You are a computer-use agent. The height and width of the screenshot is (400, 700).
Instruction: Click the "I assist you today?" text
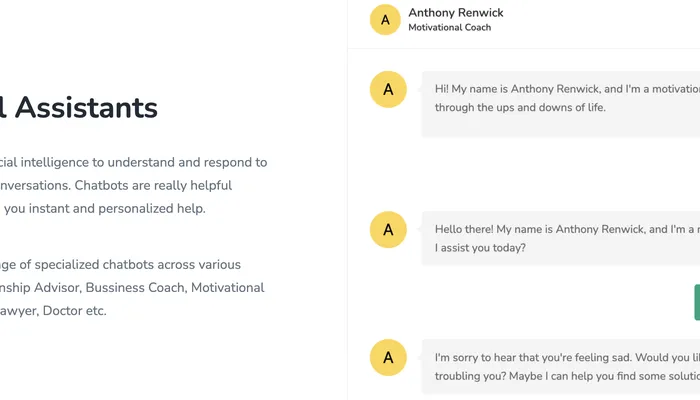[x=480, y=247]
